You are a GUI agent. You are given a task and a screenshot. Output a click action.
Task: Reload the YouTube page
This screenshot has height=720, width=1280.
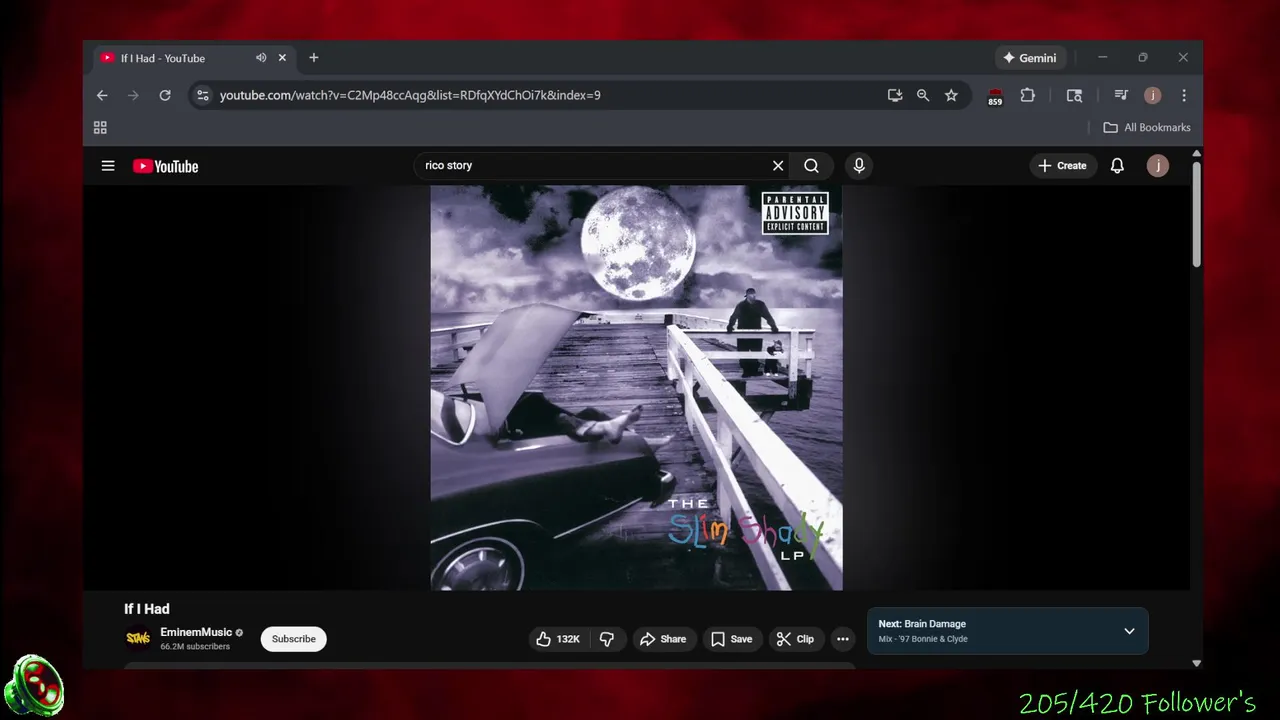tap(165, 95)
